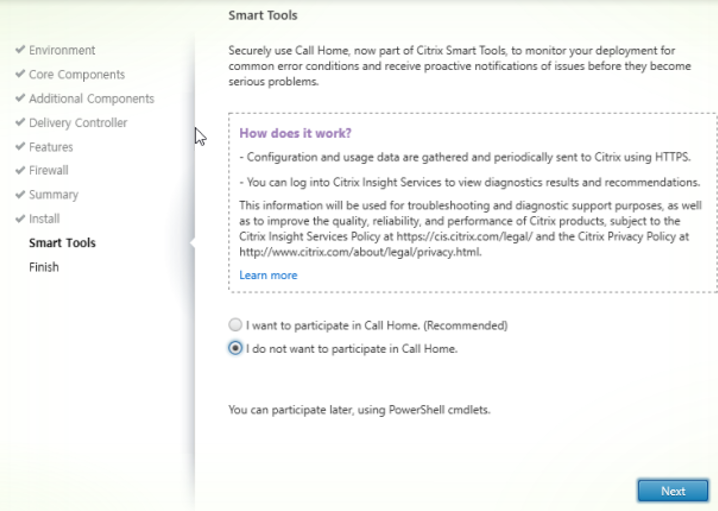Viewport: 718px width, 511px height.
Task: Click checkmark icon next to Core Components
Action: pos(20,74)
